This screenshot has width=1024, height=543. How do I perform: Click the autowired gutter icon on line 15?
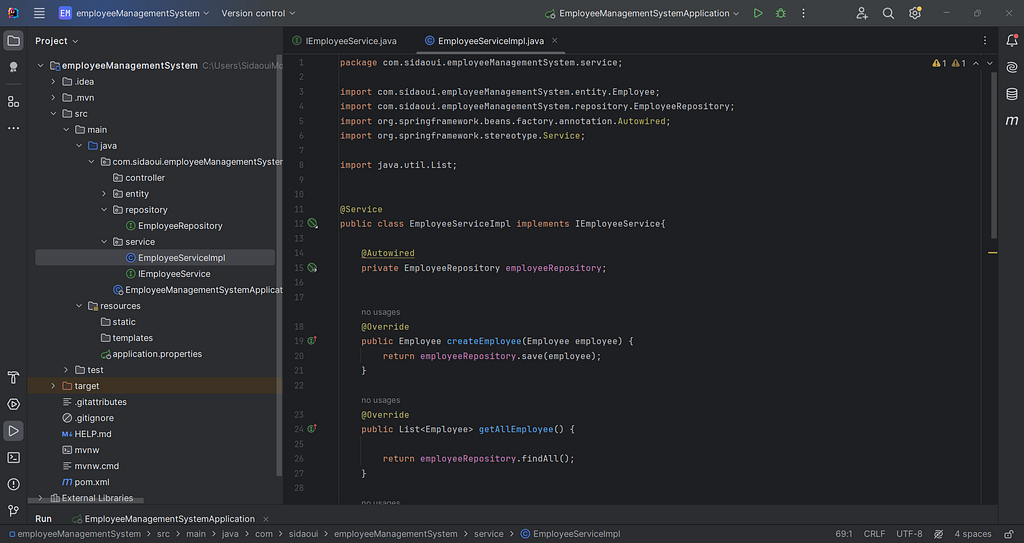tap(312, 268)
